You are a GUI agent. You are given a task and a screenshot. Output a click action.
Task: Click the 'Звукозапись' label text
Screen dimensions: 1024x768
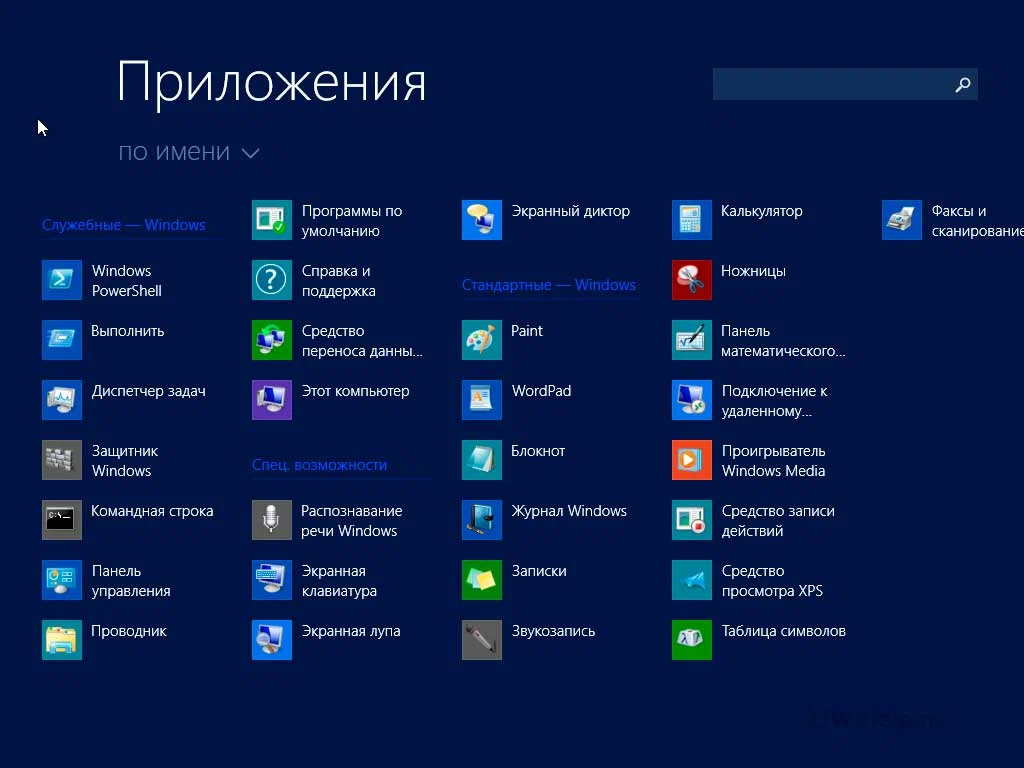[553, 631]
